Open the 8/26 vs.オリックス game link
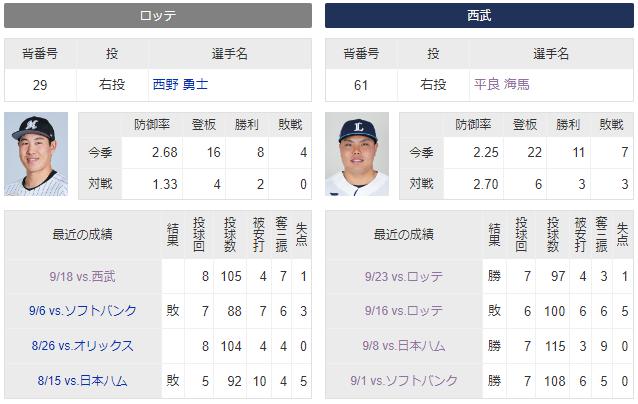This screenshot has height=404, width=638. point(83,346)
